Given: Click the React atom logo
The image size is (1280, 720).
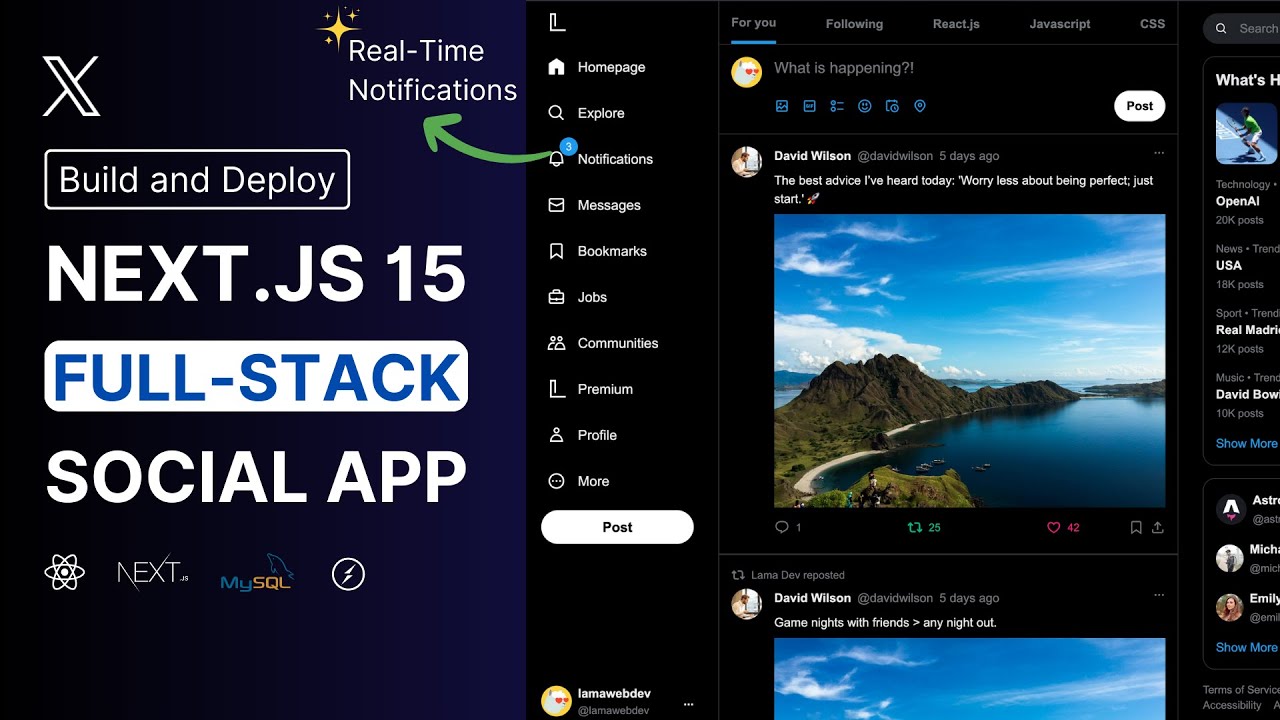Looking at the screenshot, I should (x=65, y=573).
